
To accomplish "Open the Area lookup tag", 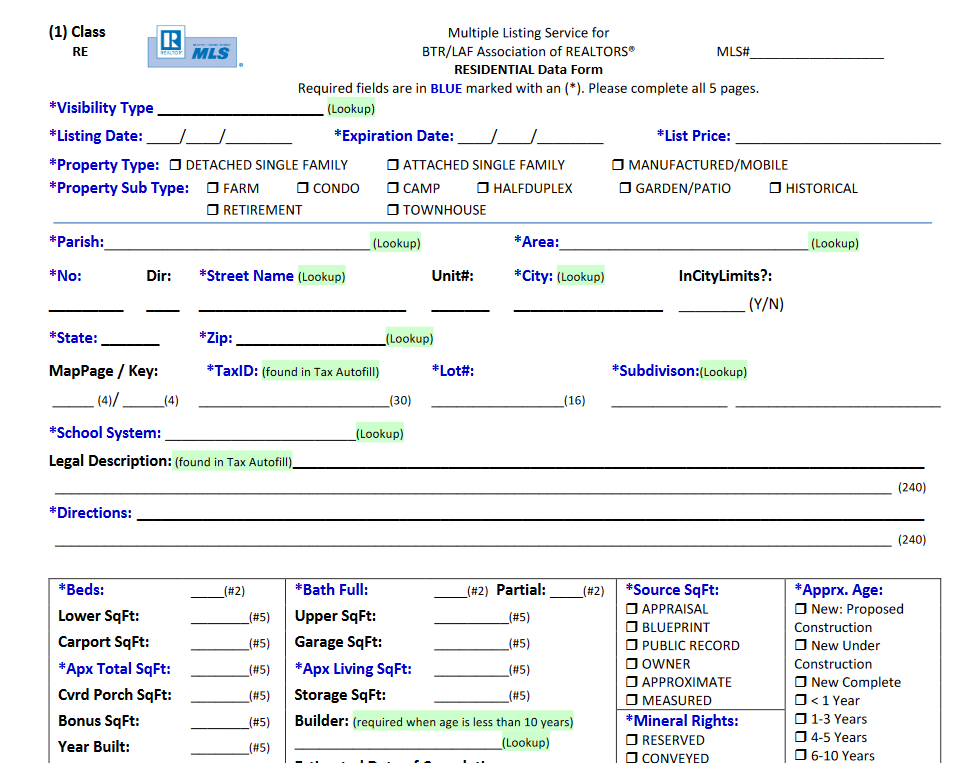I will tap(834, 243).
